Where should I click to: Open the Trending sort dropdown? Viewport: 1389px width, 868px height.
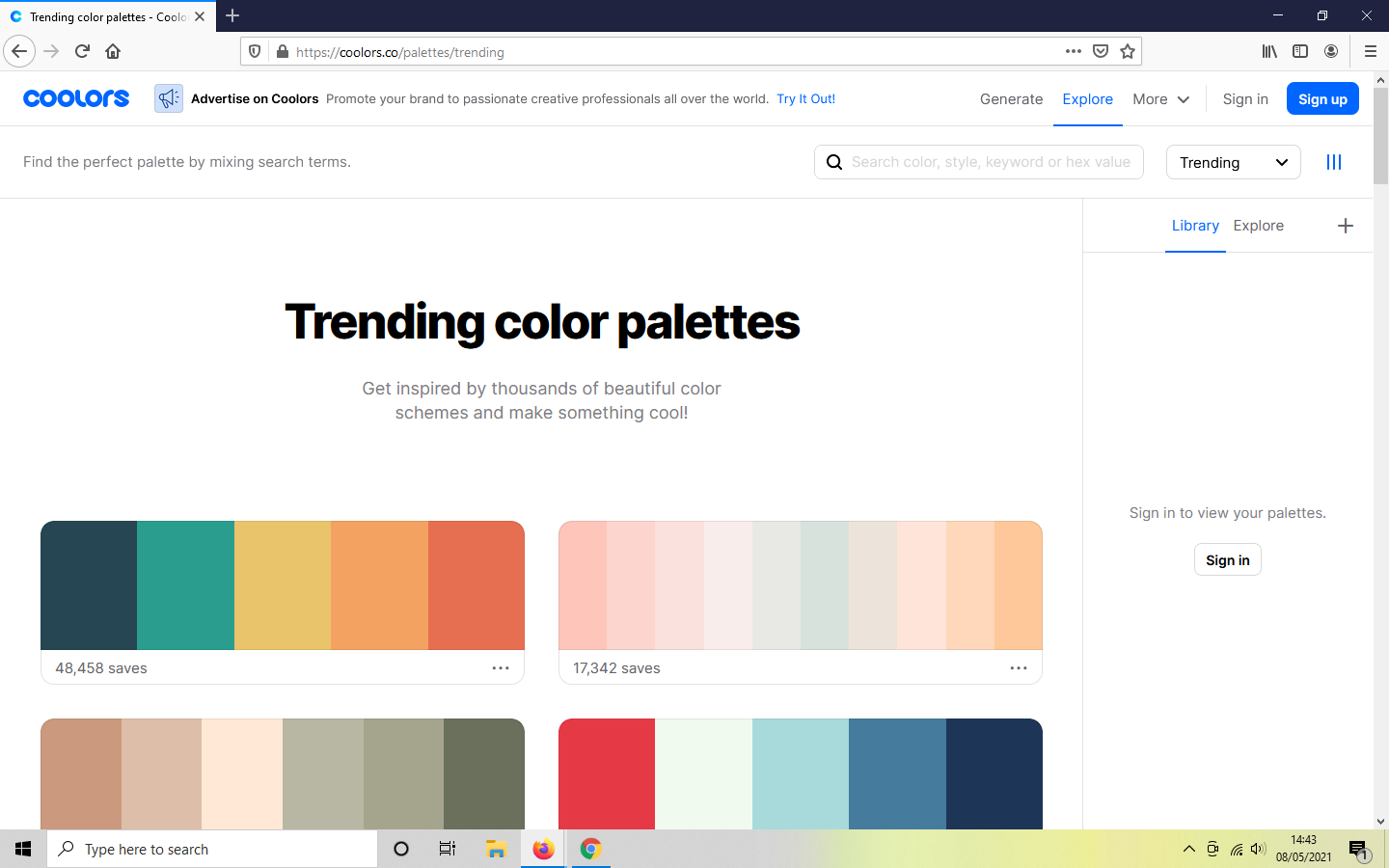[1233, 162]
